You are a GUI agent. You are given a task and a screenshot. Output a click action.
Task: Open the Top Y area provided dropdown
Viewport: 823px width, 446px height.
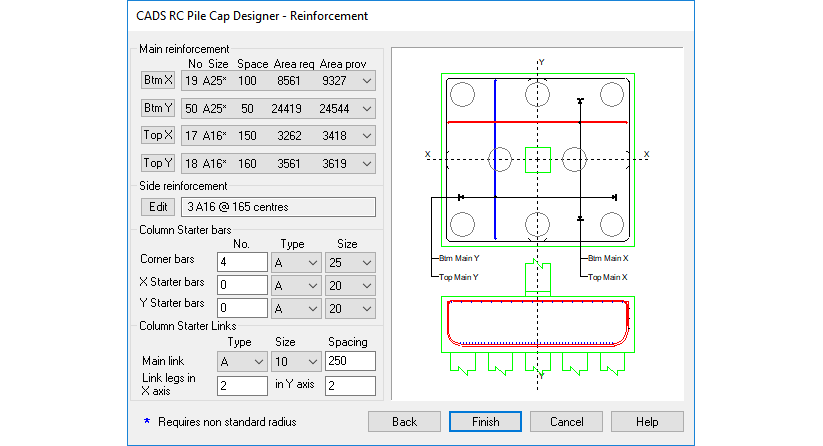pos(366,163)
